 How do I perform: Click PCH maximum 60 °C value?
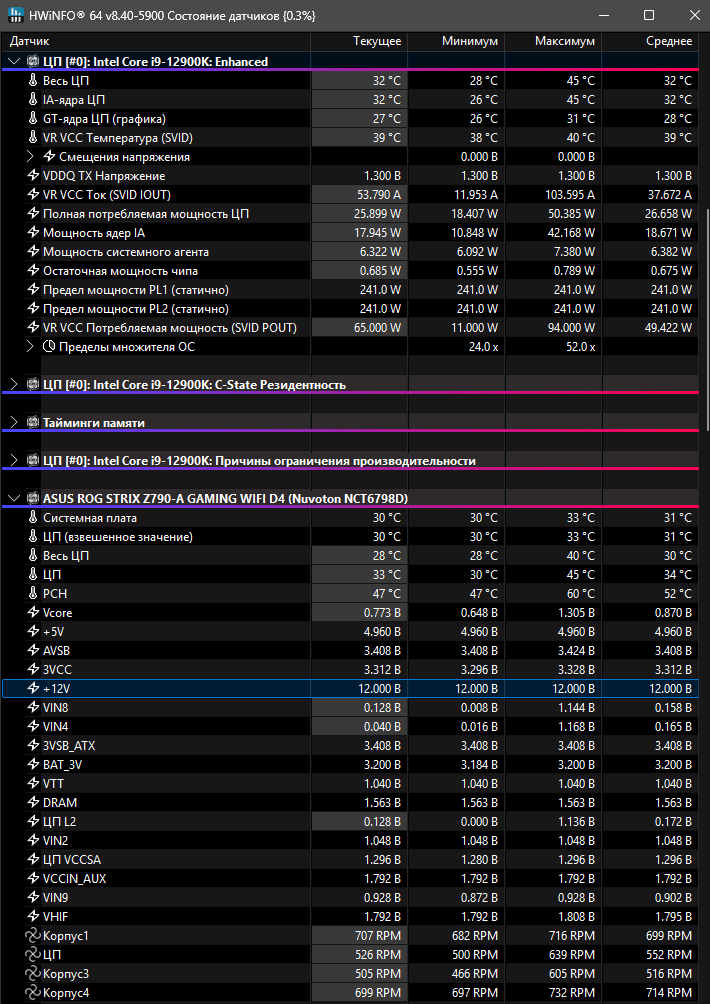pyautogui.click(x=581, y=594)
